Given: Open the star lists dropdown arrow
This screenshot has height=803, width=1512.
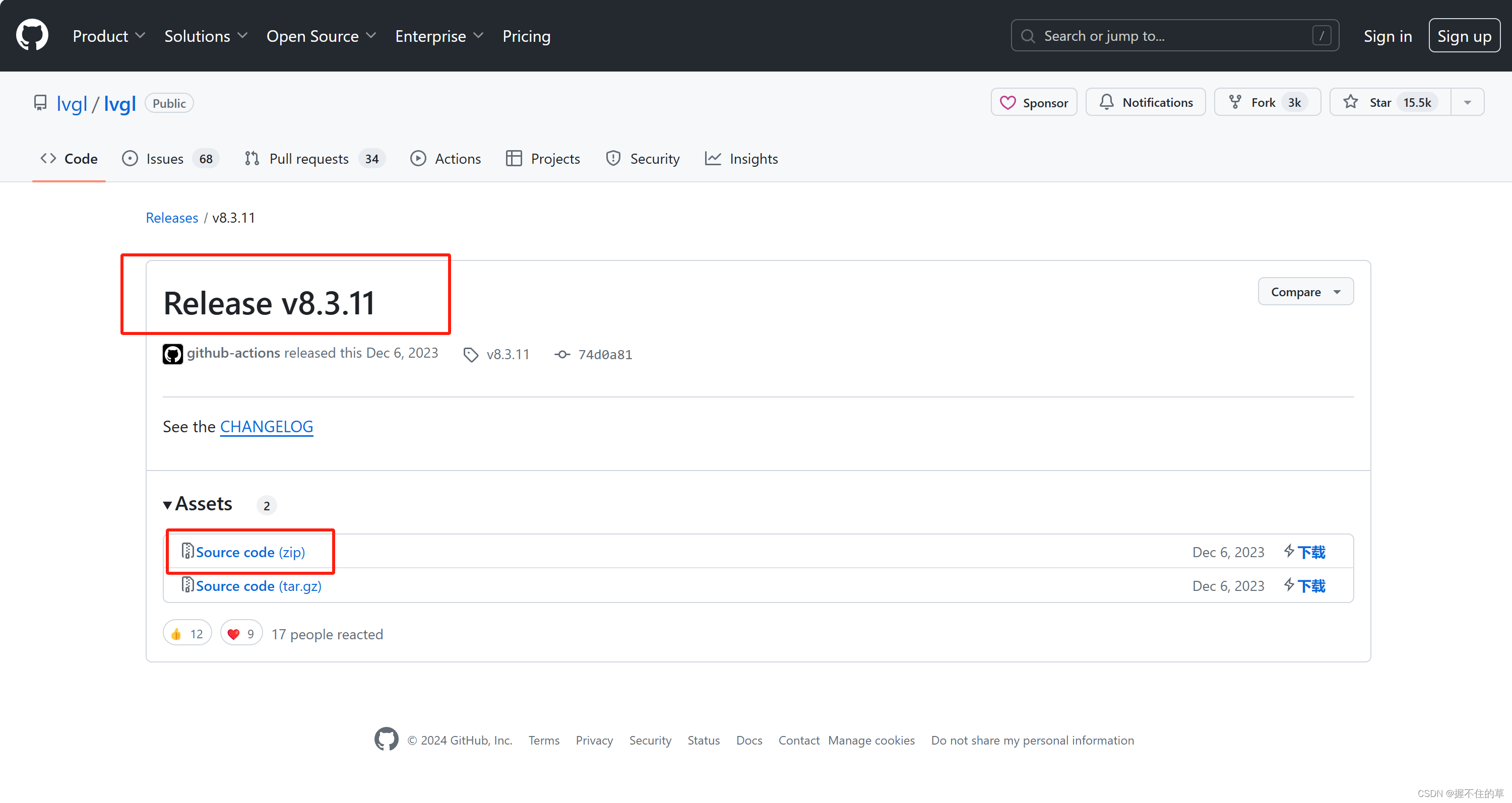Looking at the screenshot, I should (x=1467, y=103).
